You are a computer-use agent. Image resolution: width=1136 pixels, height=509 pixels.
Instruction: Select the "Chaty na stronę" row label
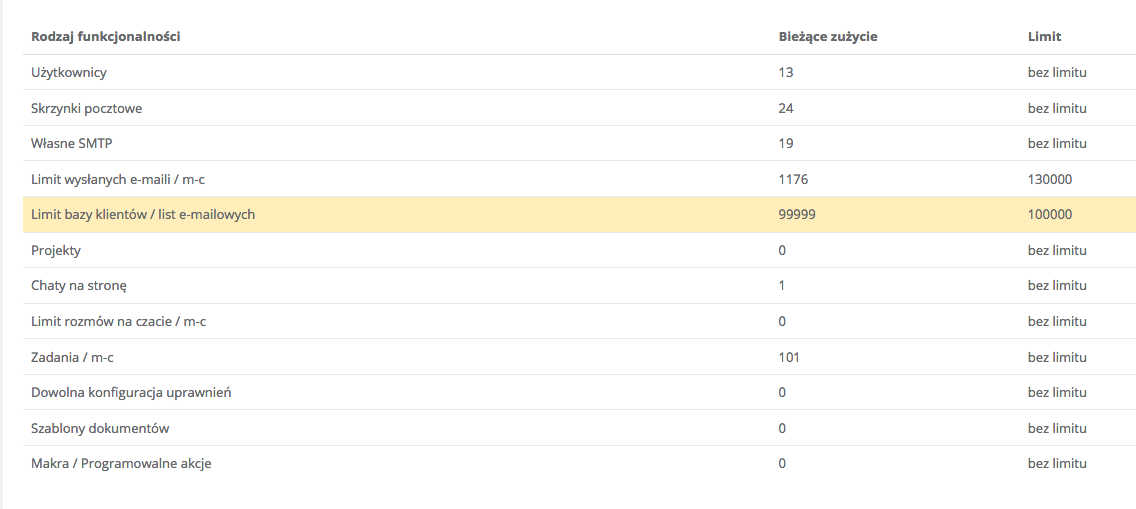click(x=79, y=286)
